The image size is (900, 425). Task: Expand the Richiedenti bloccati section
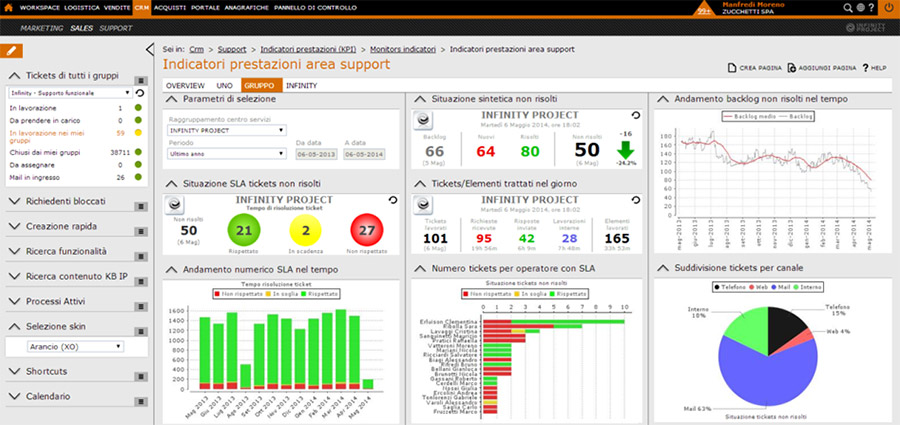72,202
